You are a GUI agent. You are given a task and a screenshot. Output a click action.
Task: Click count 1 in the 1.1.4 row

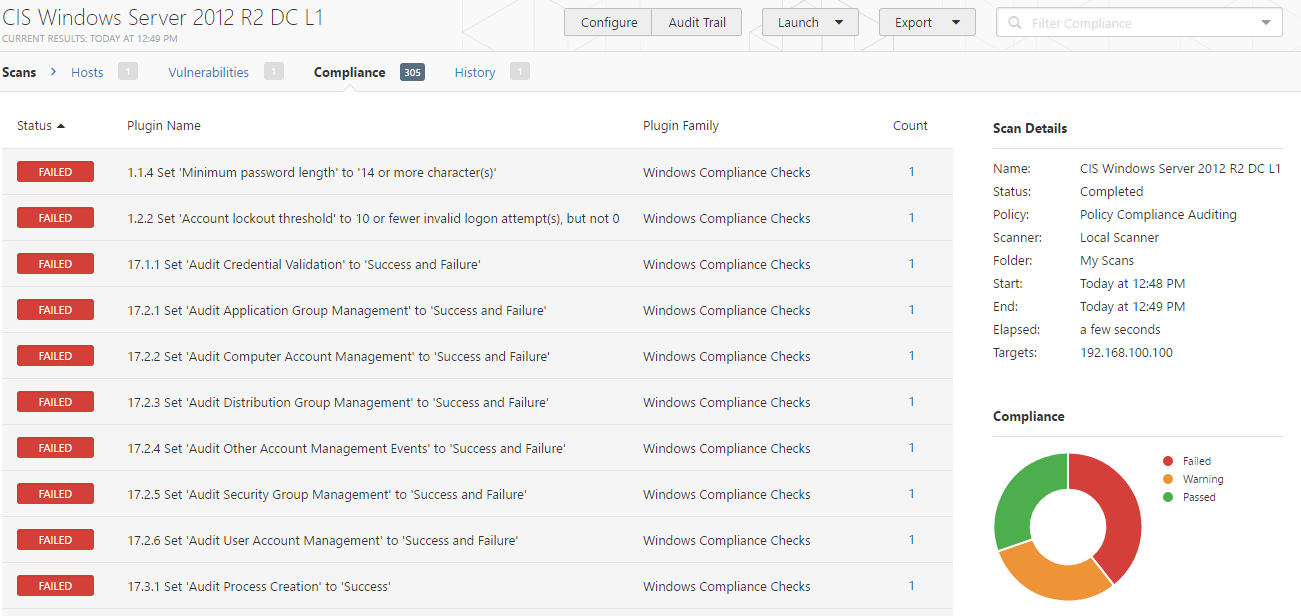[912, 172]
